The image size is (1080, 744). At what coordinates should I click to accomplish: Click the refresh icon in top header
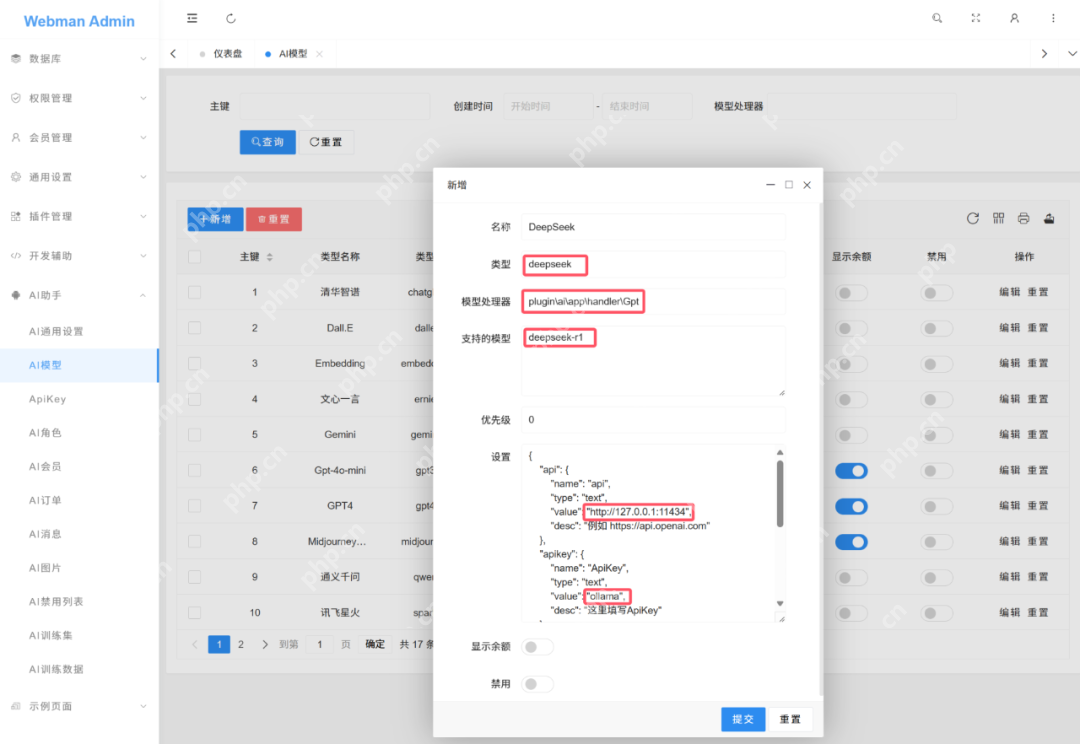coord(231,18)
